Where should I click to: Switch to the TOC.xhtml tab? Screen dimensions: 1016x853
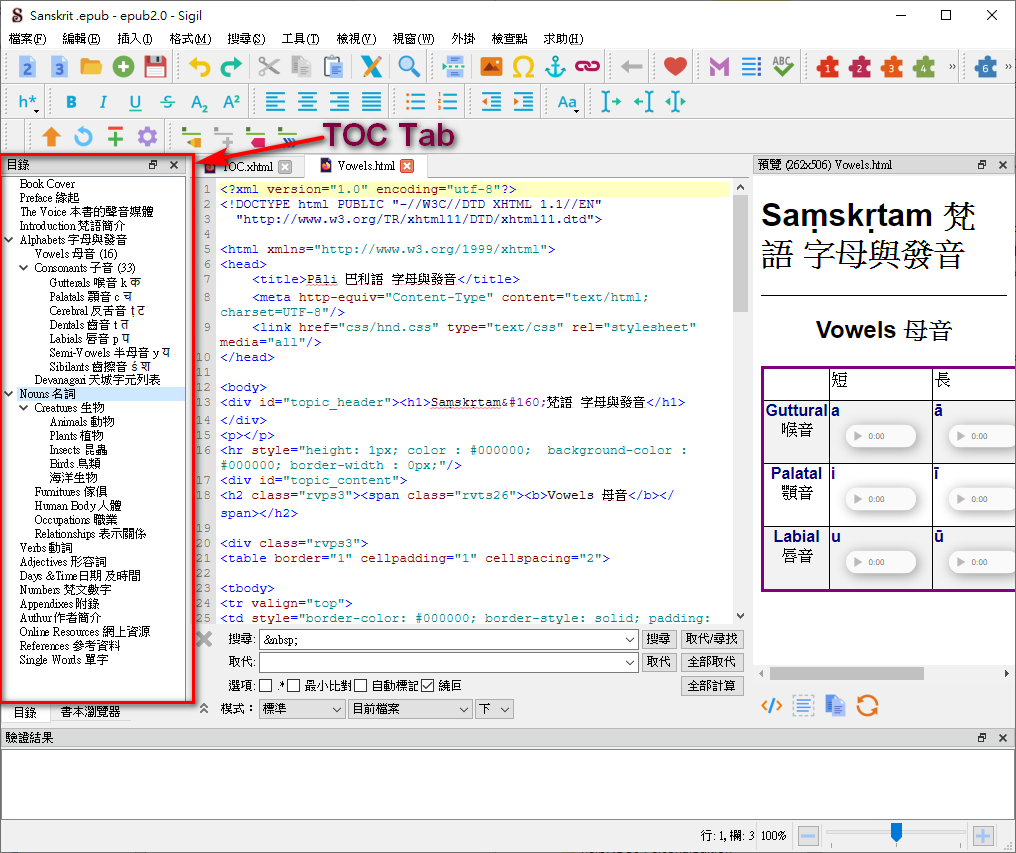[x=247, y=167]
